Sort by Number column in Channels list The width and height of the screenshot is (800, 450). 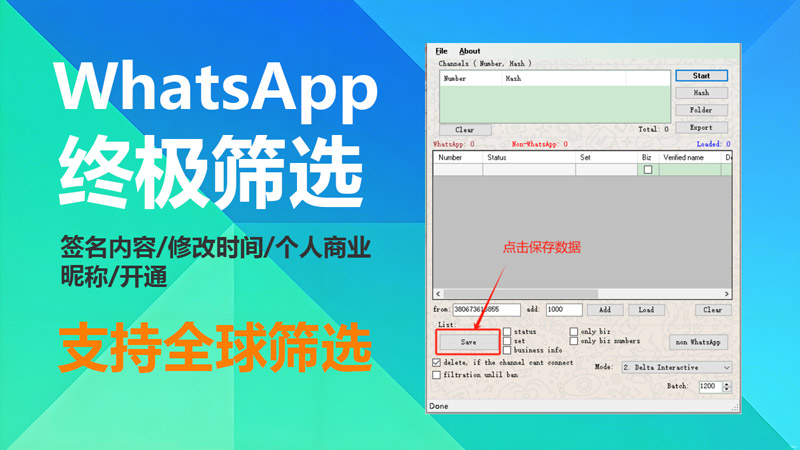(x=470, y=79)
